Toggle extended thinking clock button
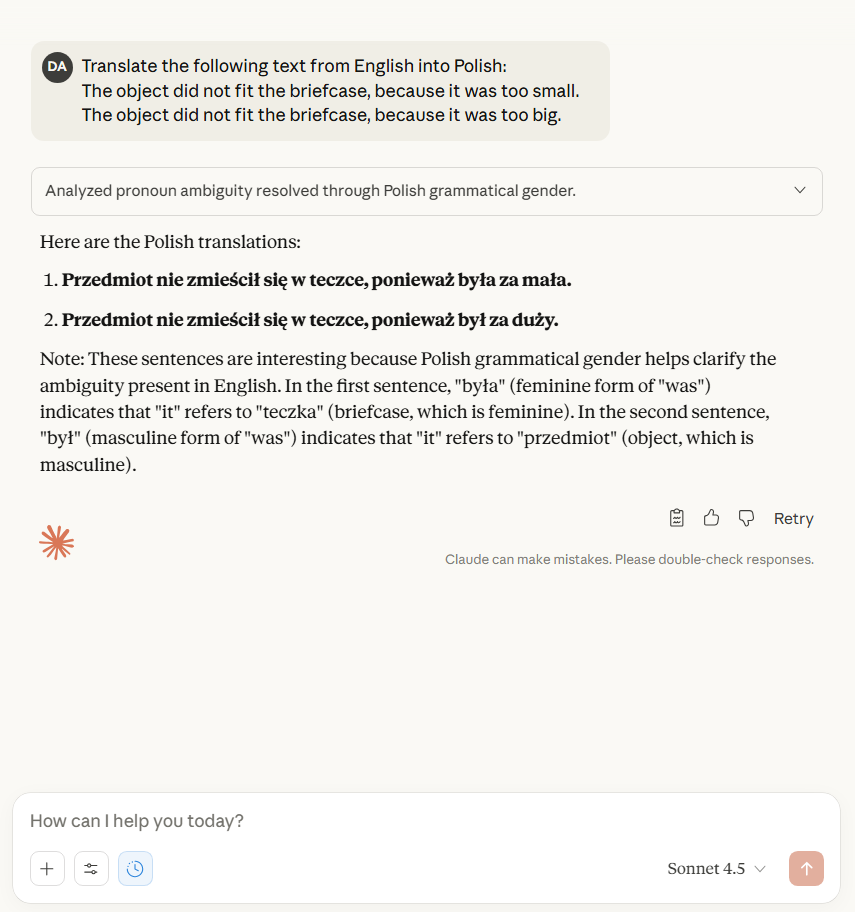The image size is (855, 912). (x=135, y=869)
